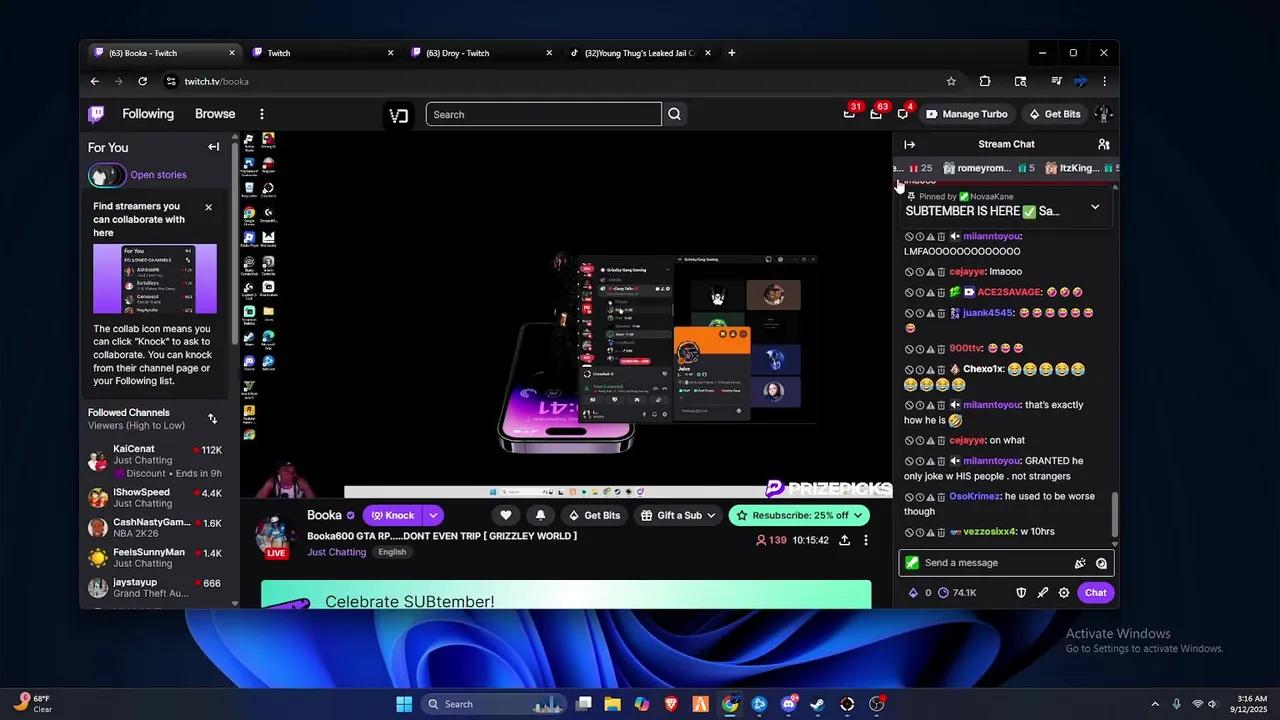Go to the Following page
Viewport: 1280px width, 720px height.
pos(148,114)
